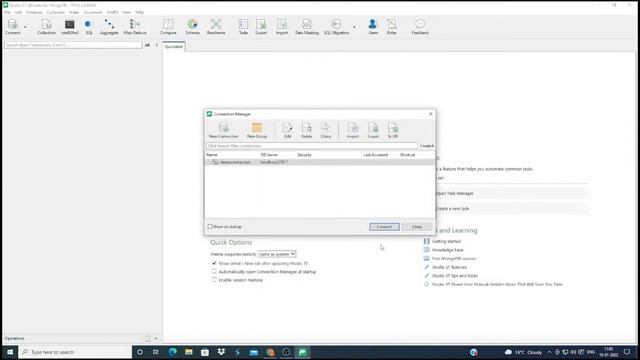Open the Database menu
This screenshot has width=640, height=360.
34,12
